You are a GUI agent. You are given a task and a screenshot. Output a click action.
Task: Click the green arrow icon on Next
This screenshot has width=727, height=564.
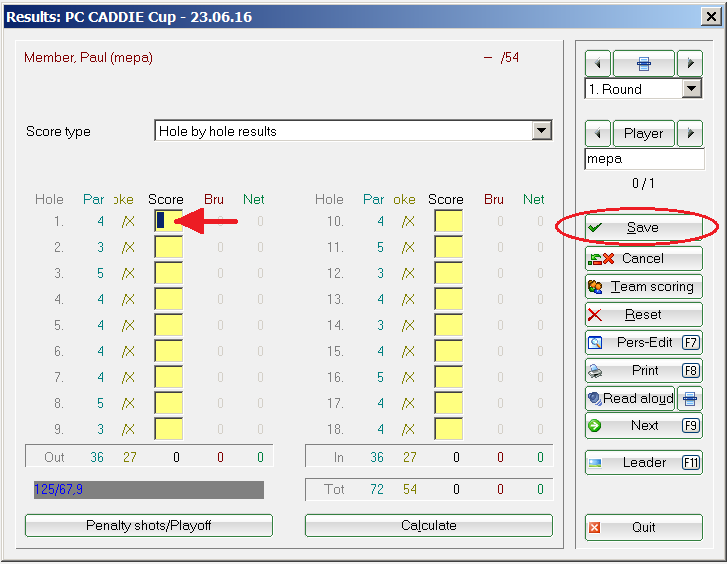pyautogui.click(x=594, y=425)
